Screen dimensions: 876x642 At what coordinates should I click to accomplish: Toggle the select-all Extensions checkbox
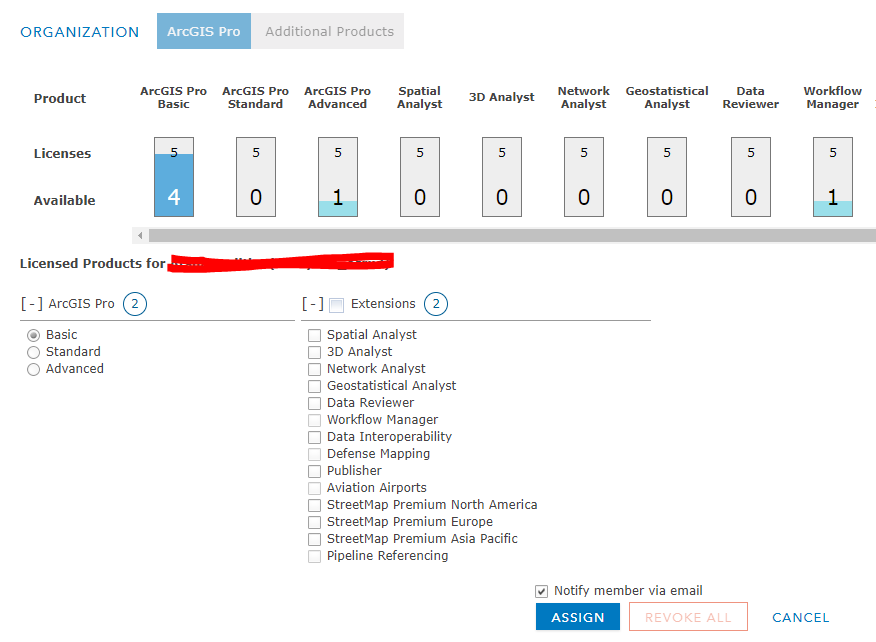[336, 305]
